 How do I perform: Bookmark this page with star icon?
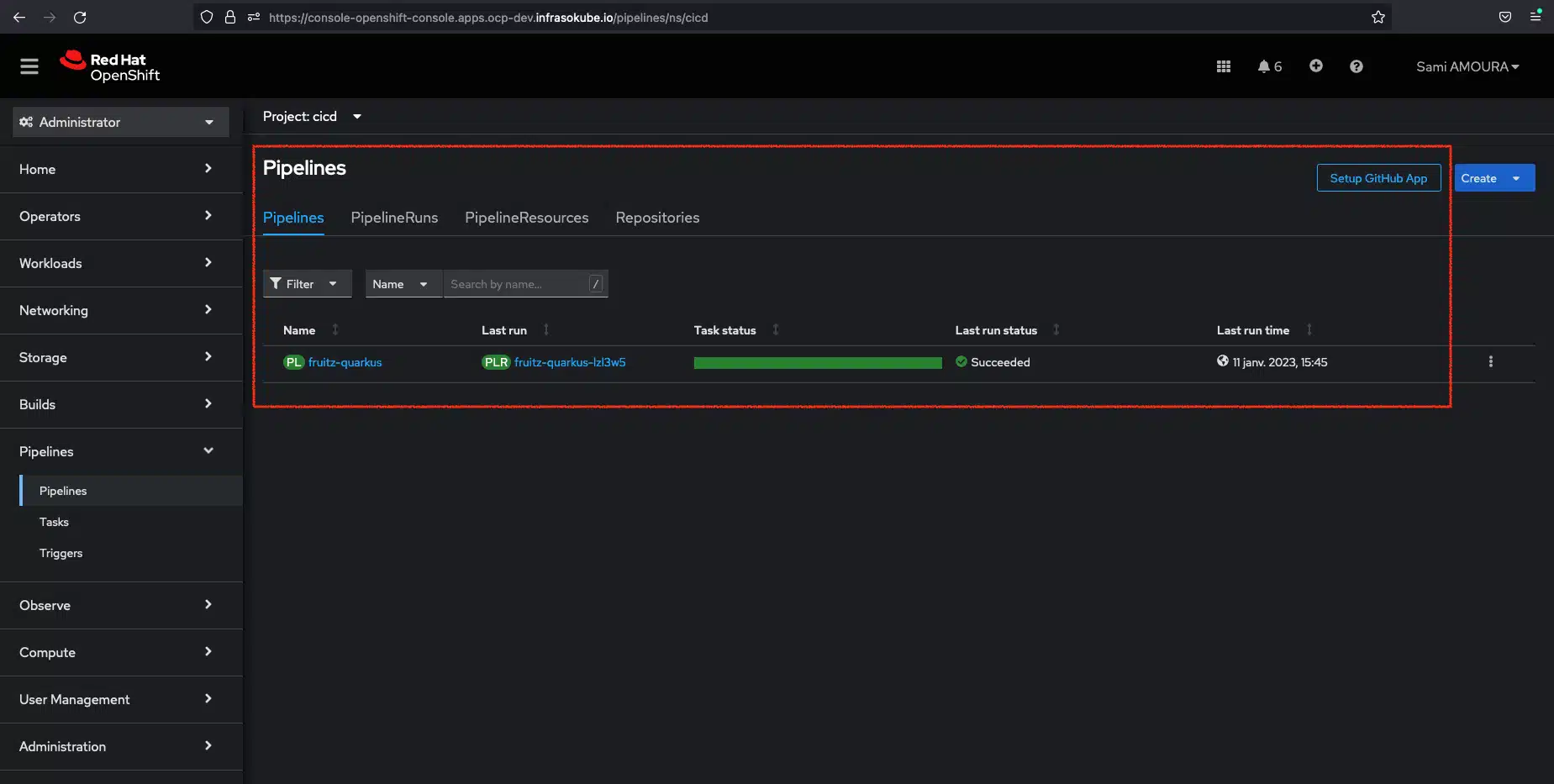coord(1378,17)
